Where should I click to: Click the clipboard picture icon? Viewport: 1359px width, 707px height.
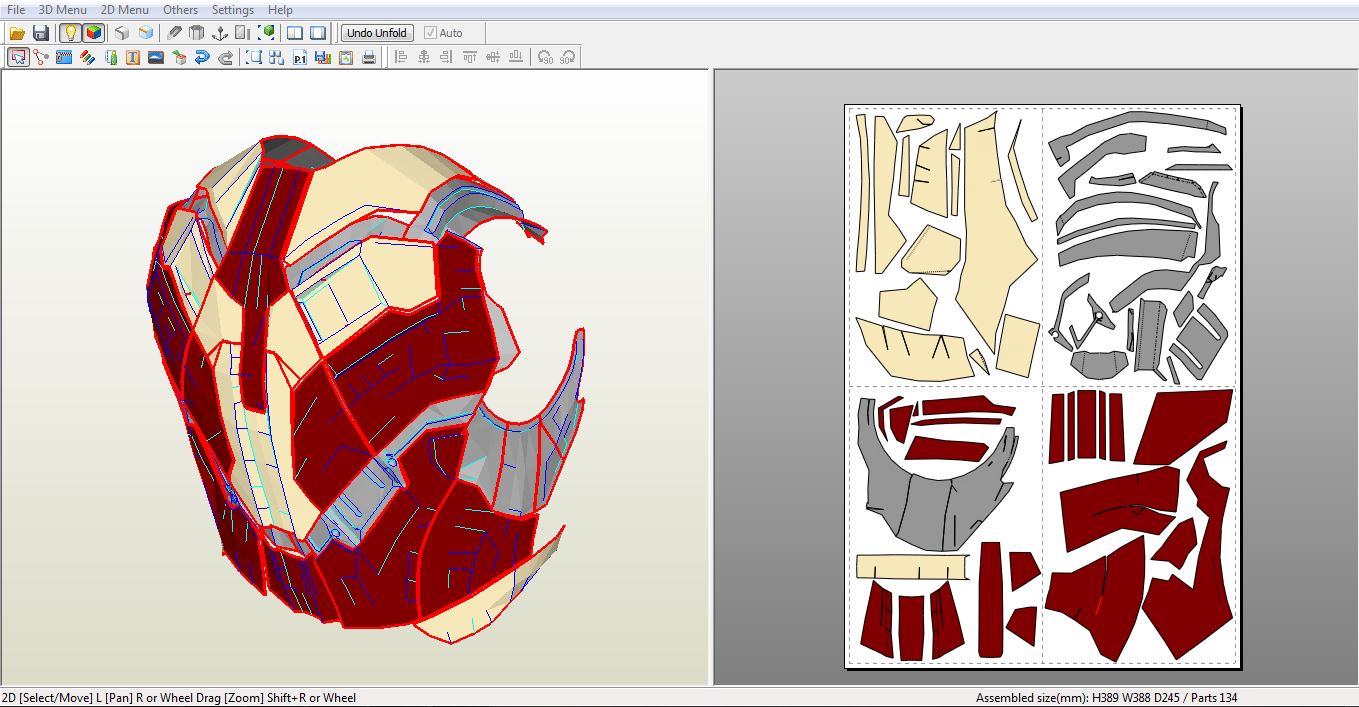pos(346,57)
